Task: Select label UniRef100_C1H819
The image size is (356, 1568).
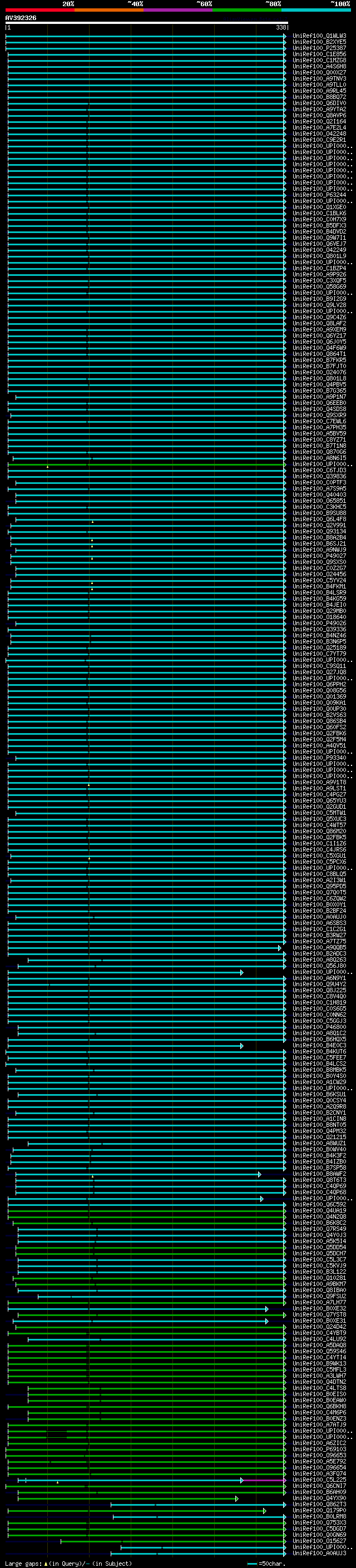Action: pos(319,1002)
